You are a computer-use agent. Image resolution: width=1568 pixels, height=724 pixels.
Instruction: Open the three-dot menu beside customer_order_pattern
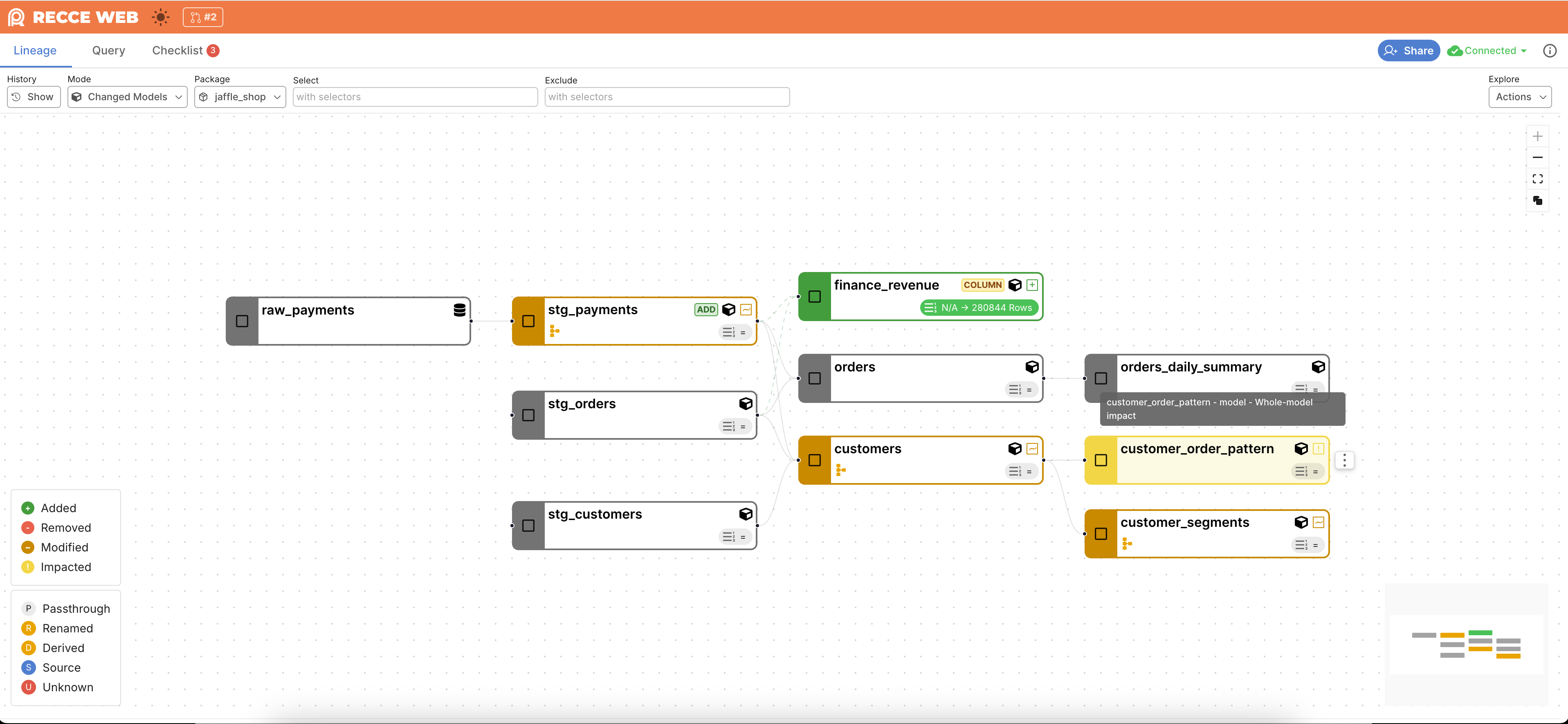[x=1345, y=460]
